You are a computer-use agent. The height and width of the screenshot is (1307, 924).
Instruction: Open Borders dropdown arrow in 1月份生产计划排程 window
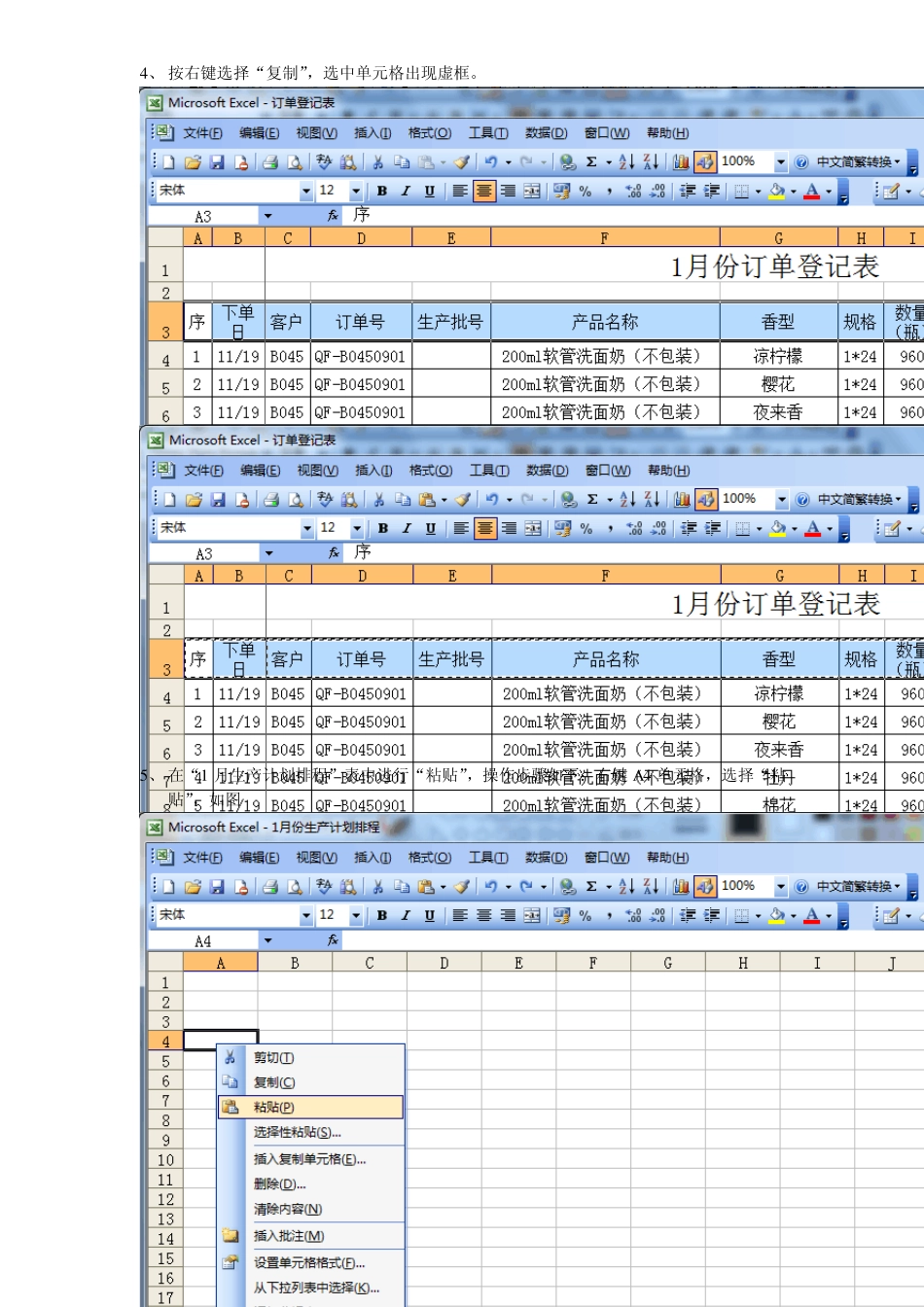759,916
